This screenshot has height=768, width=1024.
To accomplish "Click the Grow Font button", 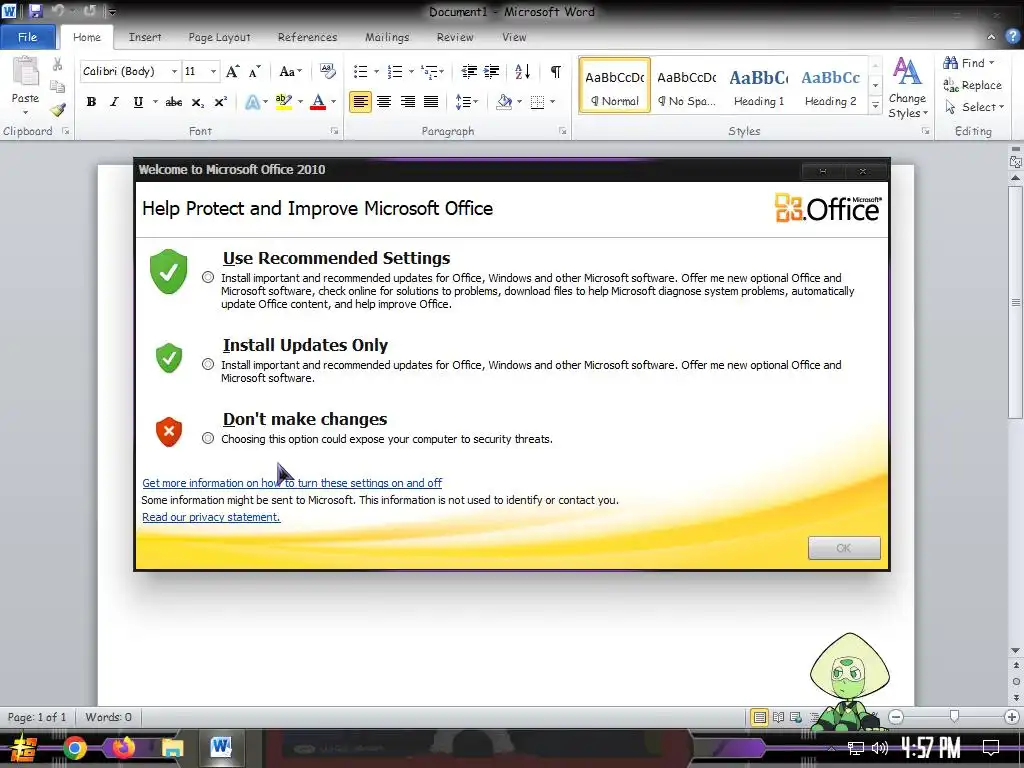I will pos(232,71).
